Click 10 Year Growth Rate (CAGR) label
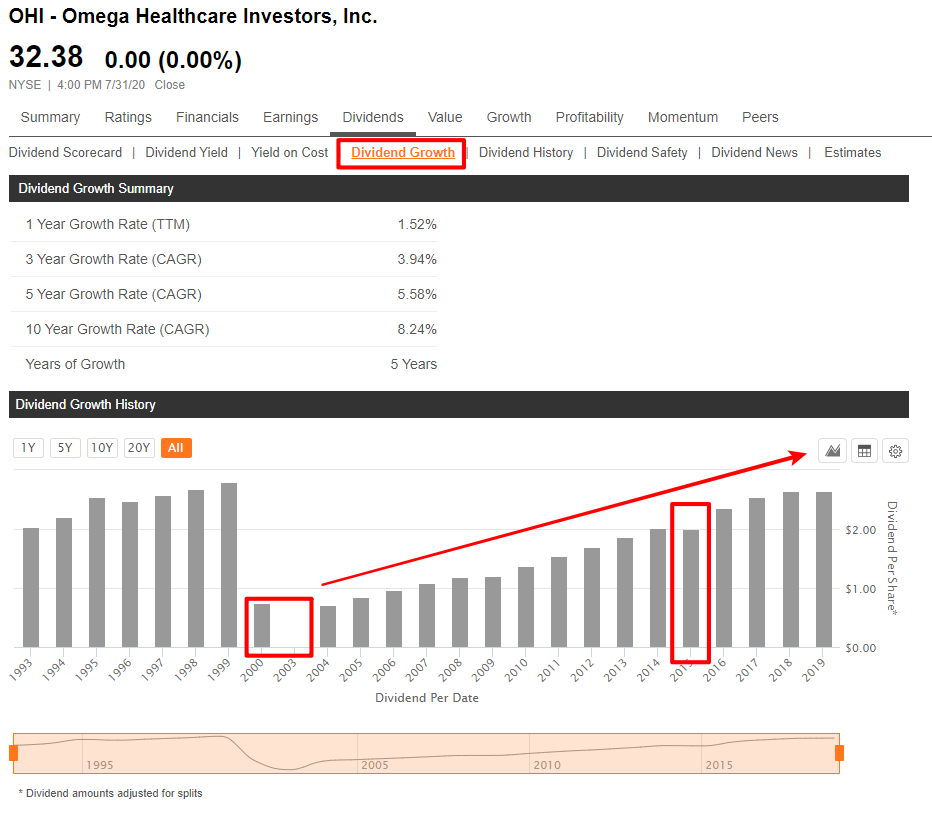This screenshot has height=816, width=932. (x=118, y=330)
